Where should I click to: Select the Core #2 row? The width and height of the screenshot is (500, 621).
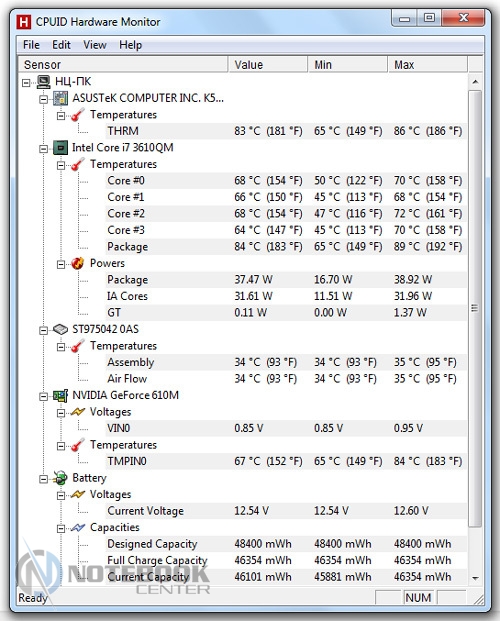pos(285,214)
